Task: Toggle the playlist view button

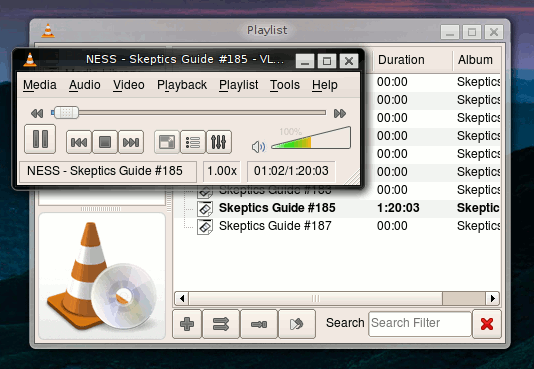Action: (x=193, y=142)
